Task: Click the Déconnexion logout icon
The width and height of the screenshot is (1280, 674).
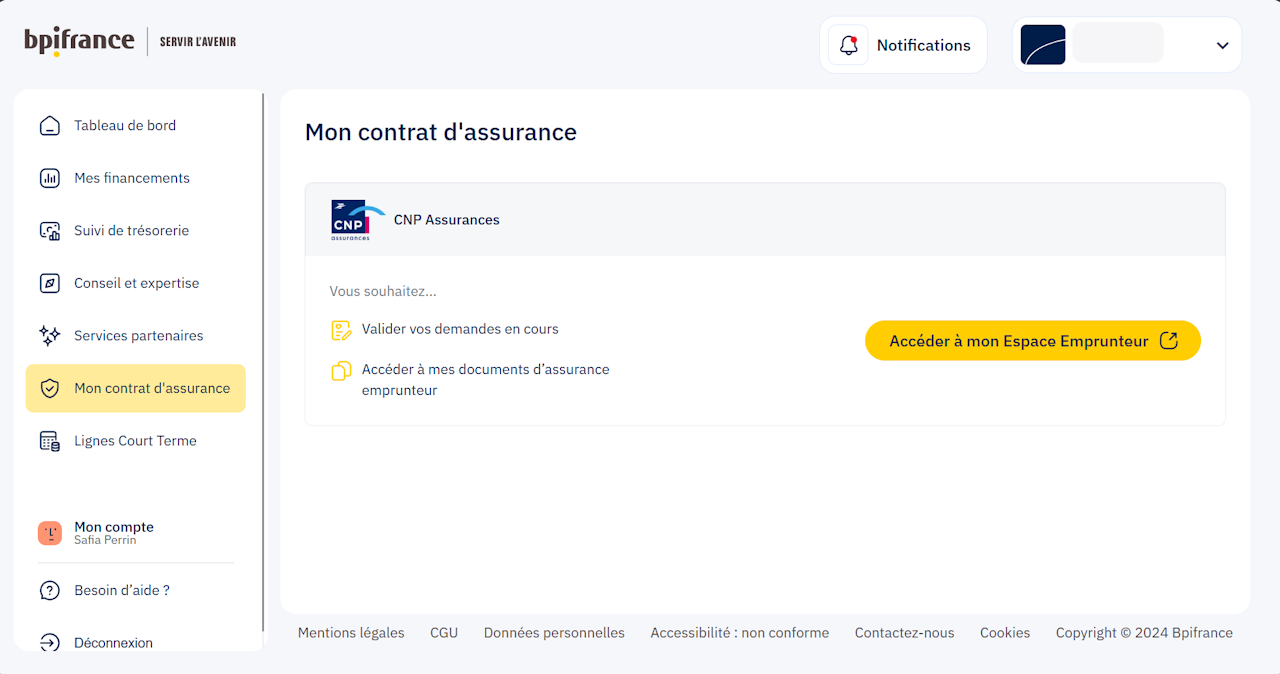Action: 49,643
